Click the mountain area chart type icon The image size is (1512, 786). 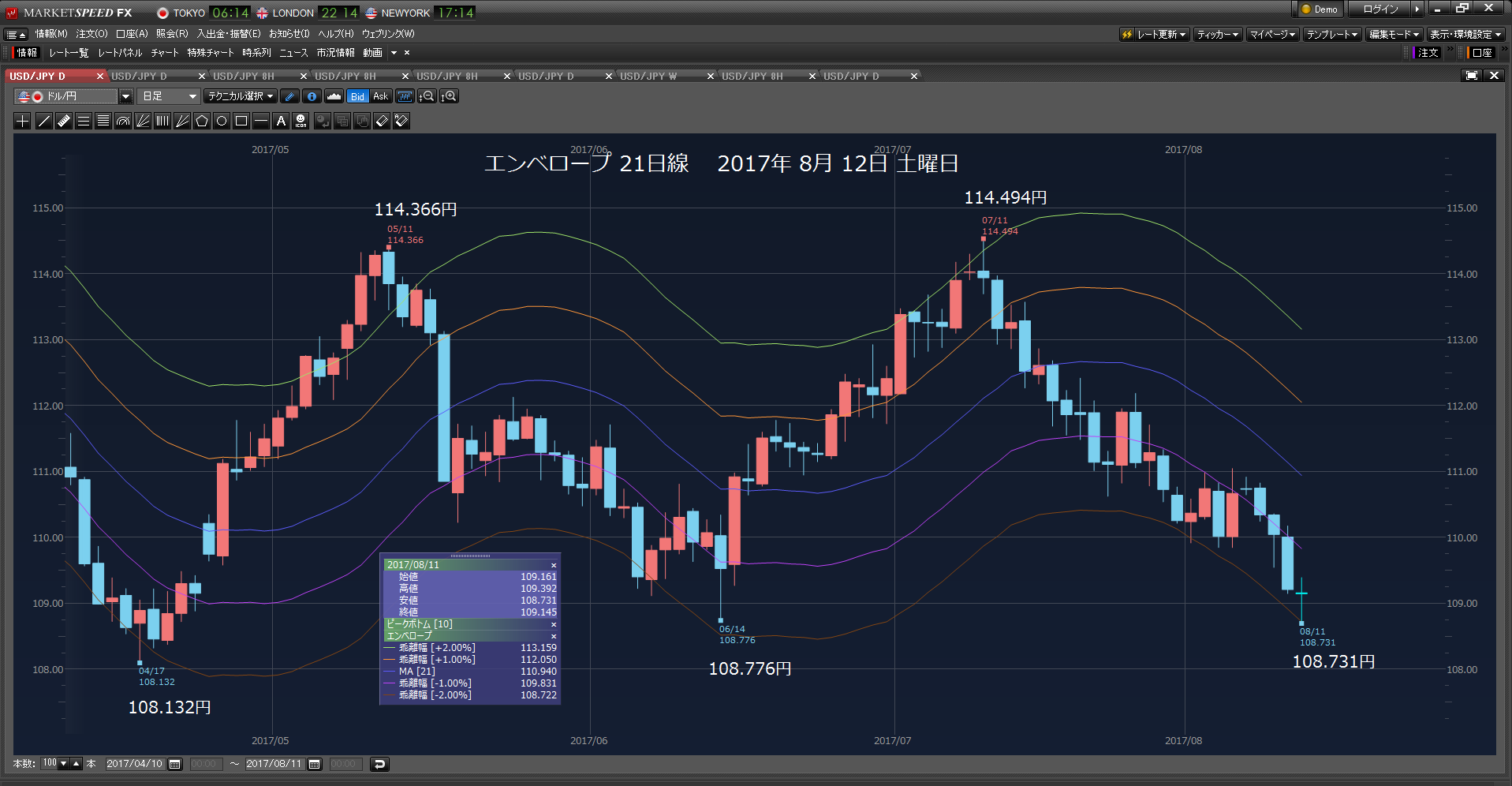[334, 96]
